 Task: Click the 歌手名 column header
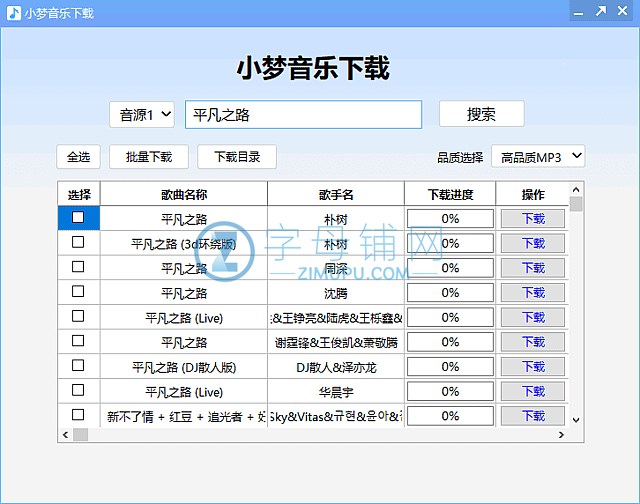[x=336, y=194]
